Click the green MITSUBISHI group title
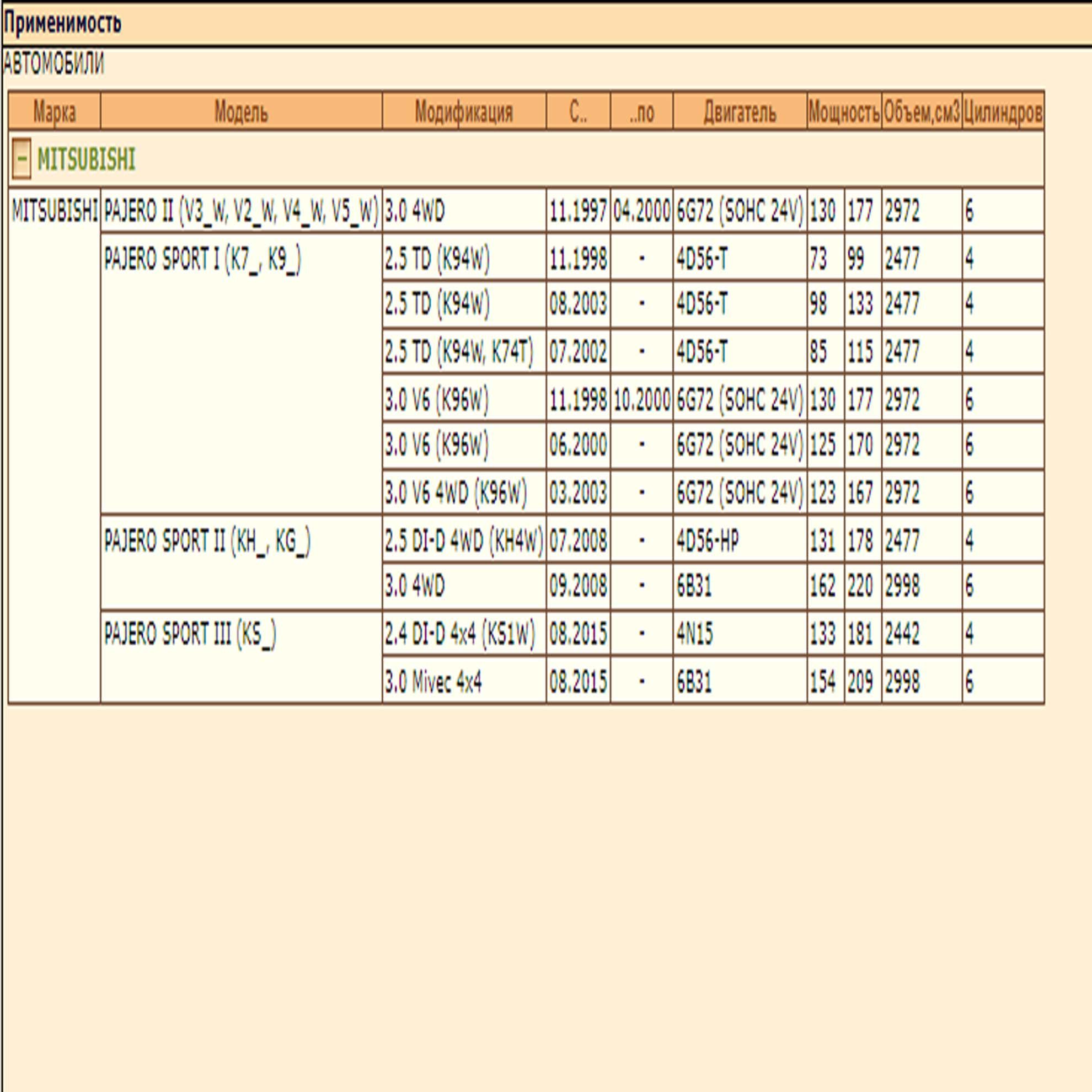Viewport: 1092px width, 1092px height. click(86, 160)
